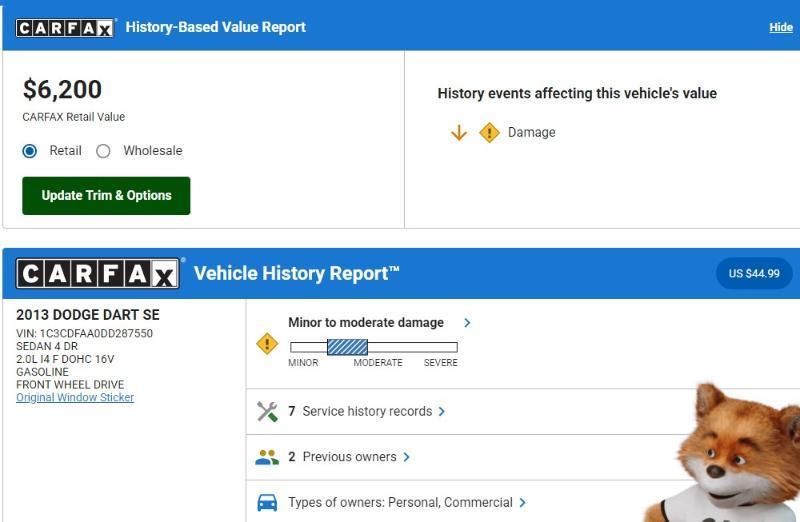The width and height of the screenshot is (800, 522).
Task: Click the 7 Service history records text
Action: pos(360,411)
